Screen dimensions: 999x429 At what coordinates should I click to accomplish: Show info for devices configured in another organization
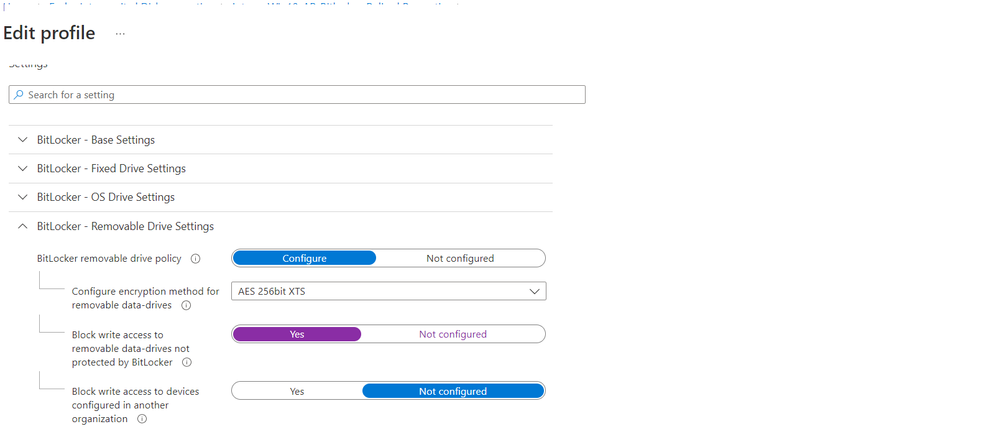click(142, 419)
